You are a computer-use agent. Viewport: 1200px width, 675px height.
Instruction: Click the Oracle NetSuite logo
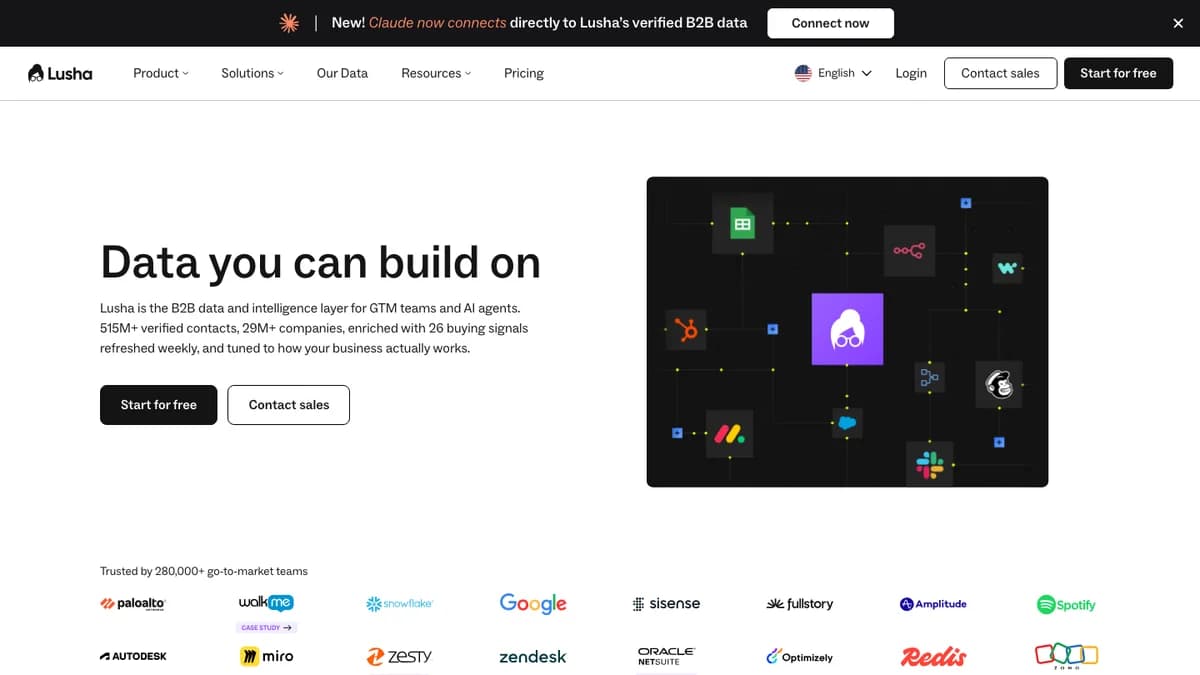tap(666, 657)
